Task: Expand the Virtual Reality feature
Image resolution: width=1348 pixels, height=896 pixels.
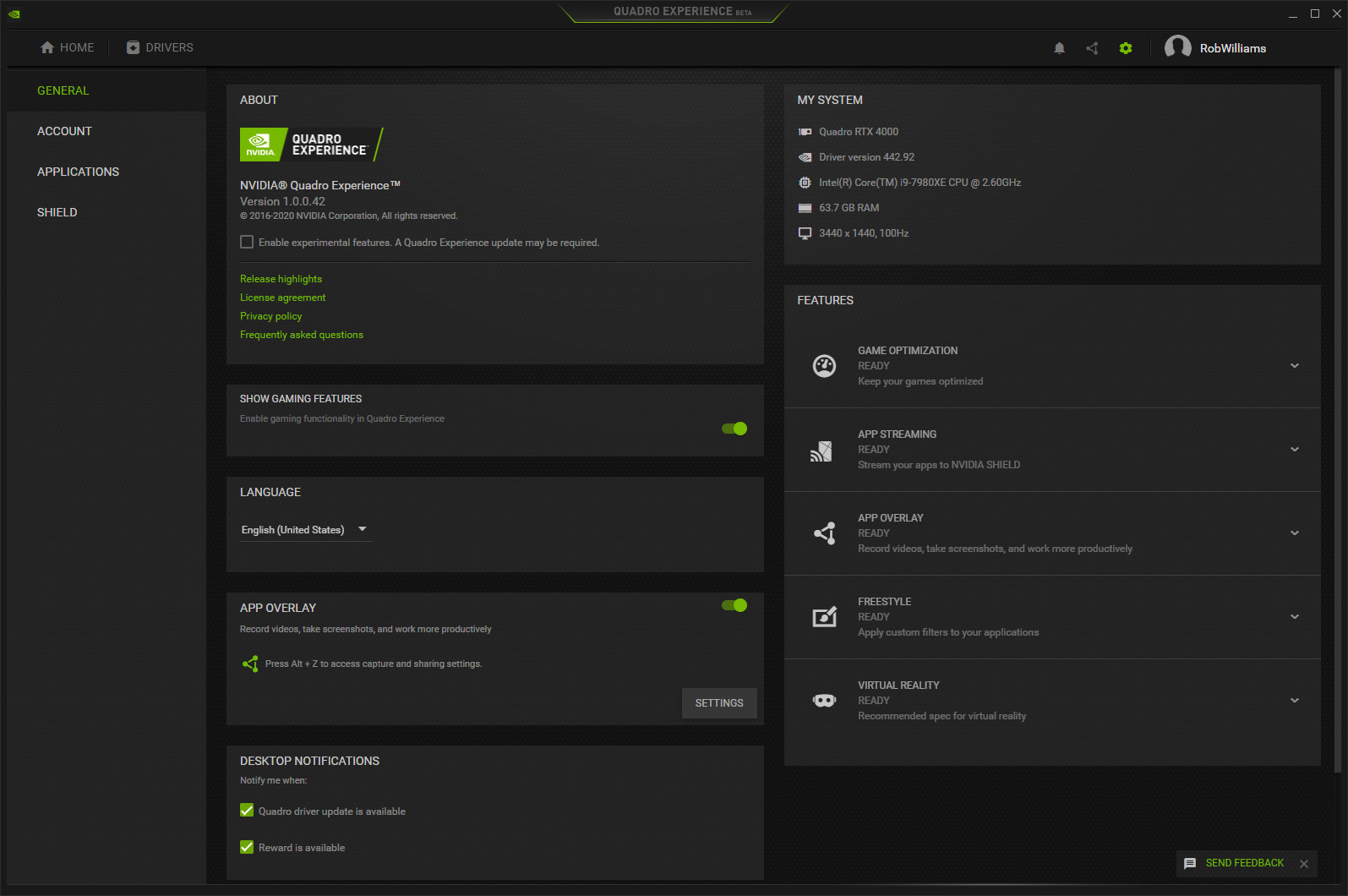Action: pos(1295,701)
